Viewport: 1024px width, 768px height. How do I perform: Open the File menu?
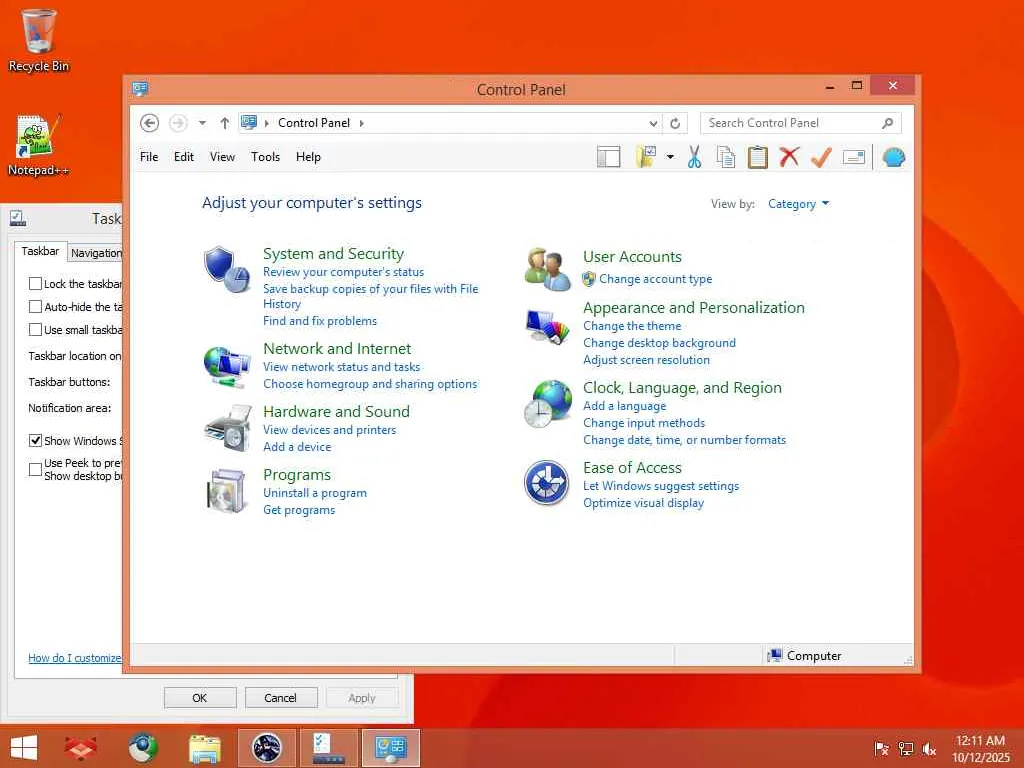pos(149,157)
